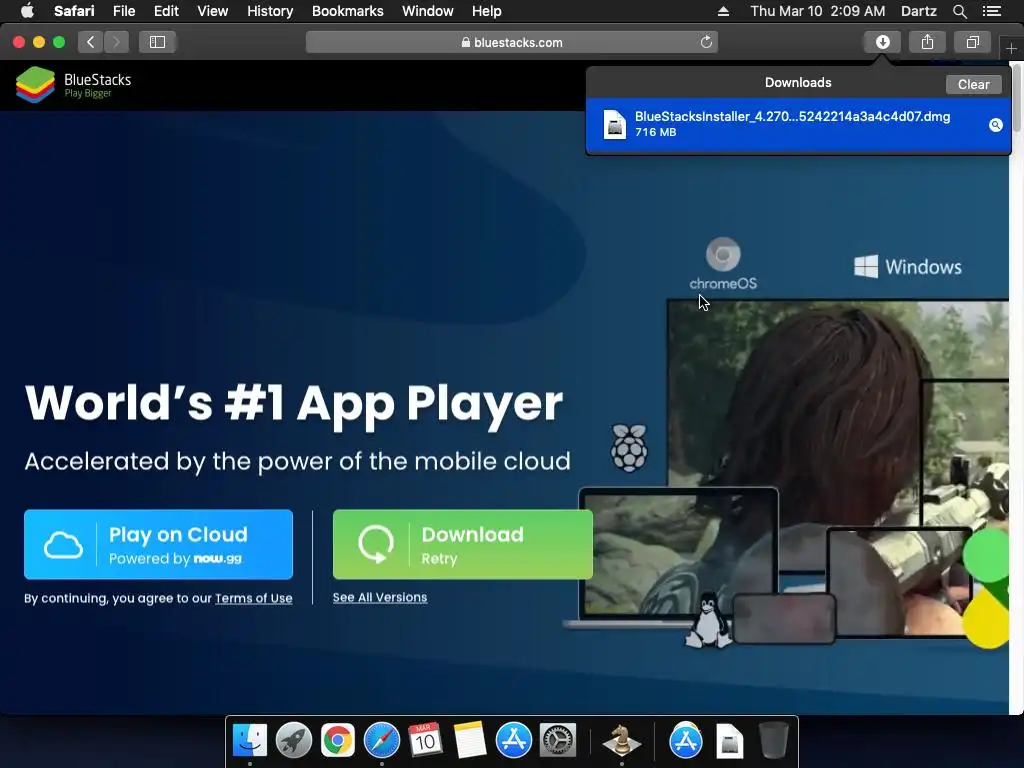Go back with Safari back arrow

(91, 42)
